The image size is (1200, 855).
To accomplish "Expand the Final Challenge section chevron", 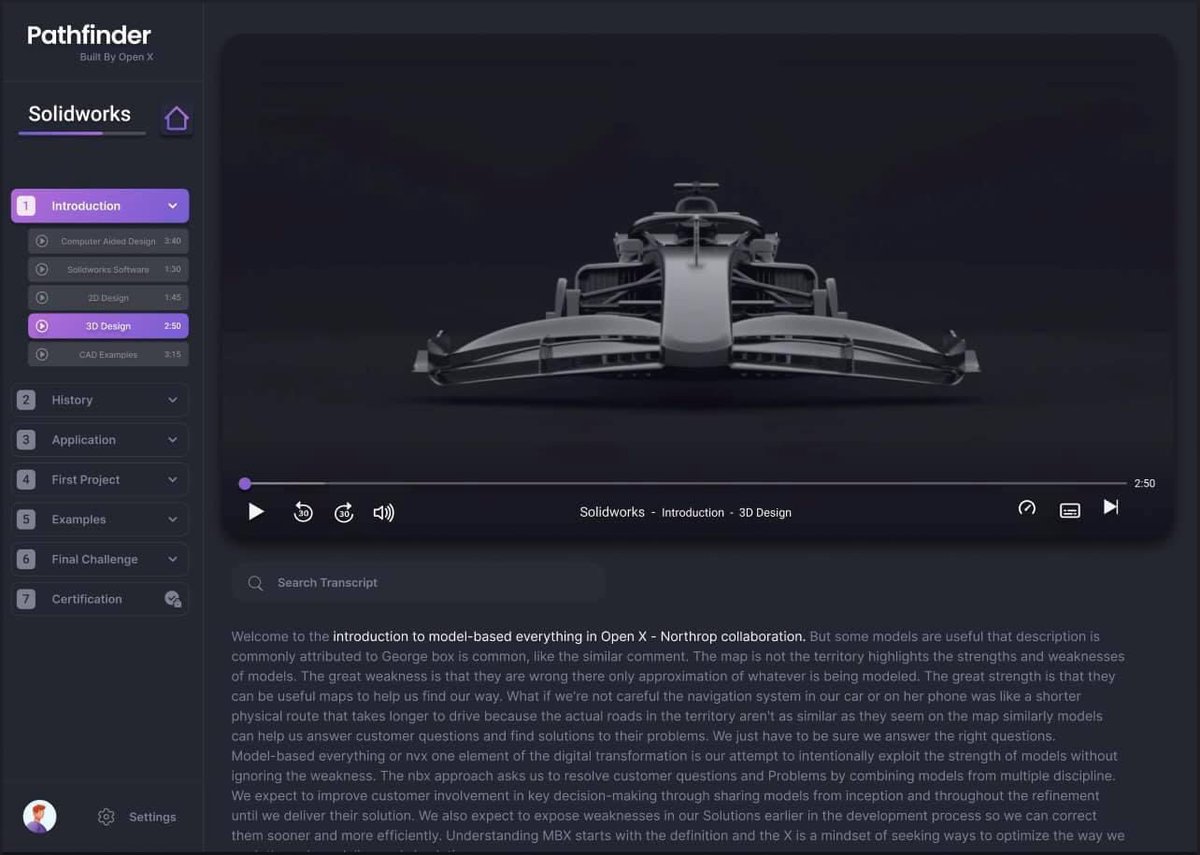I will click(x=172, y=559).
